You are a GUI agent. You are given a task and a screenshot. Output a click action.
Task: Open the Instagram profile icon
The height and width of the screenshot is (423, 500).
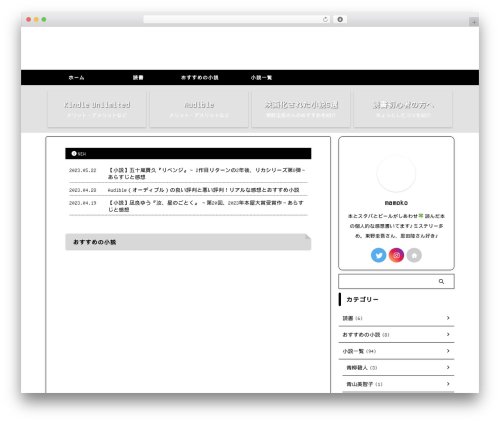(x=396, y=255)
